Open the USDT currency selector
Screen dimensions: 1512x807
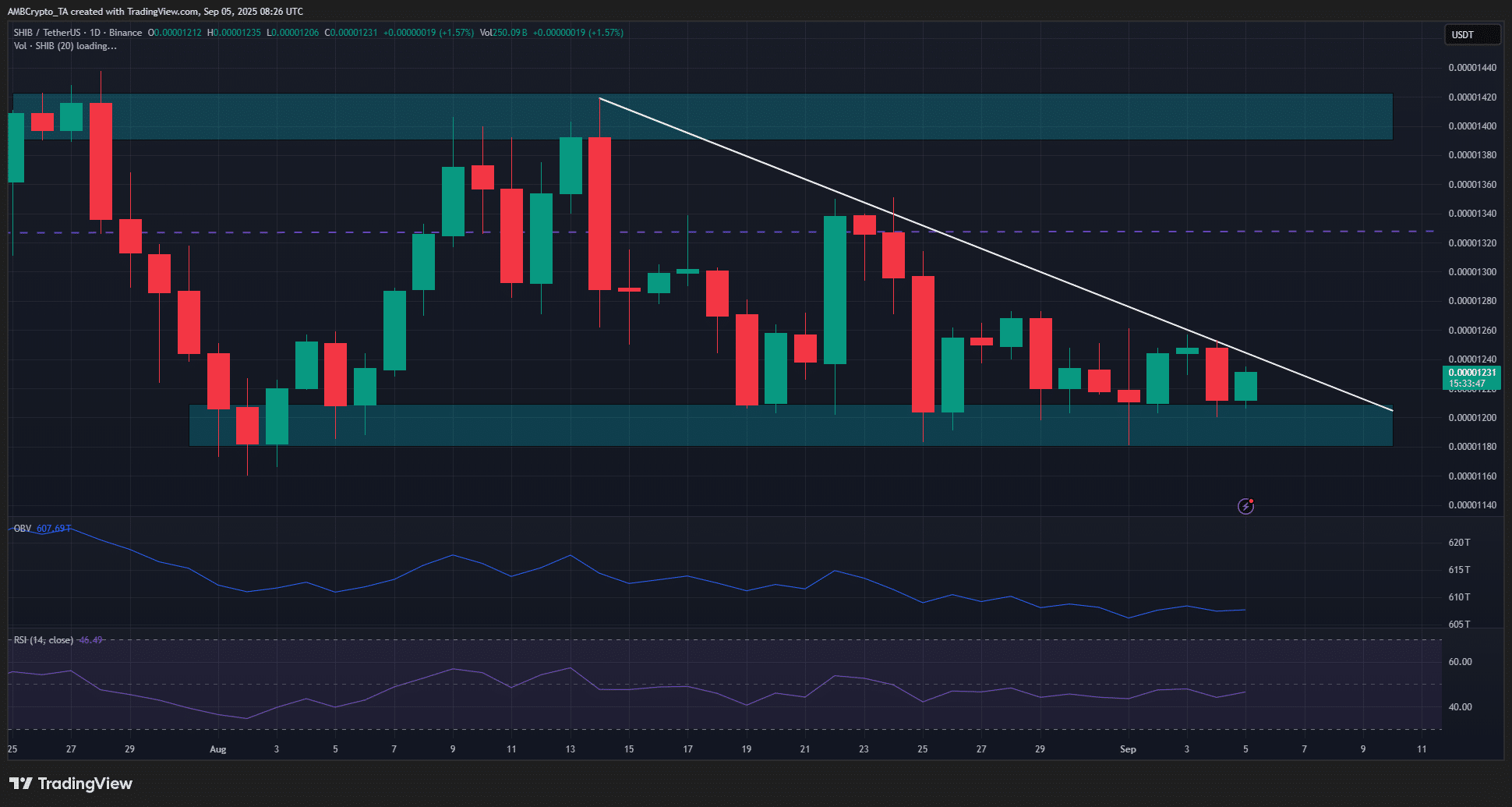(x=1471, y=34)
